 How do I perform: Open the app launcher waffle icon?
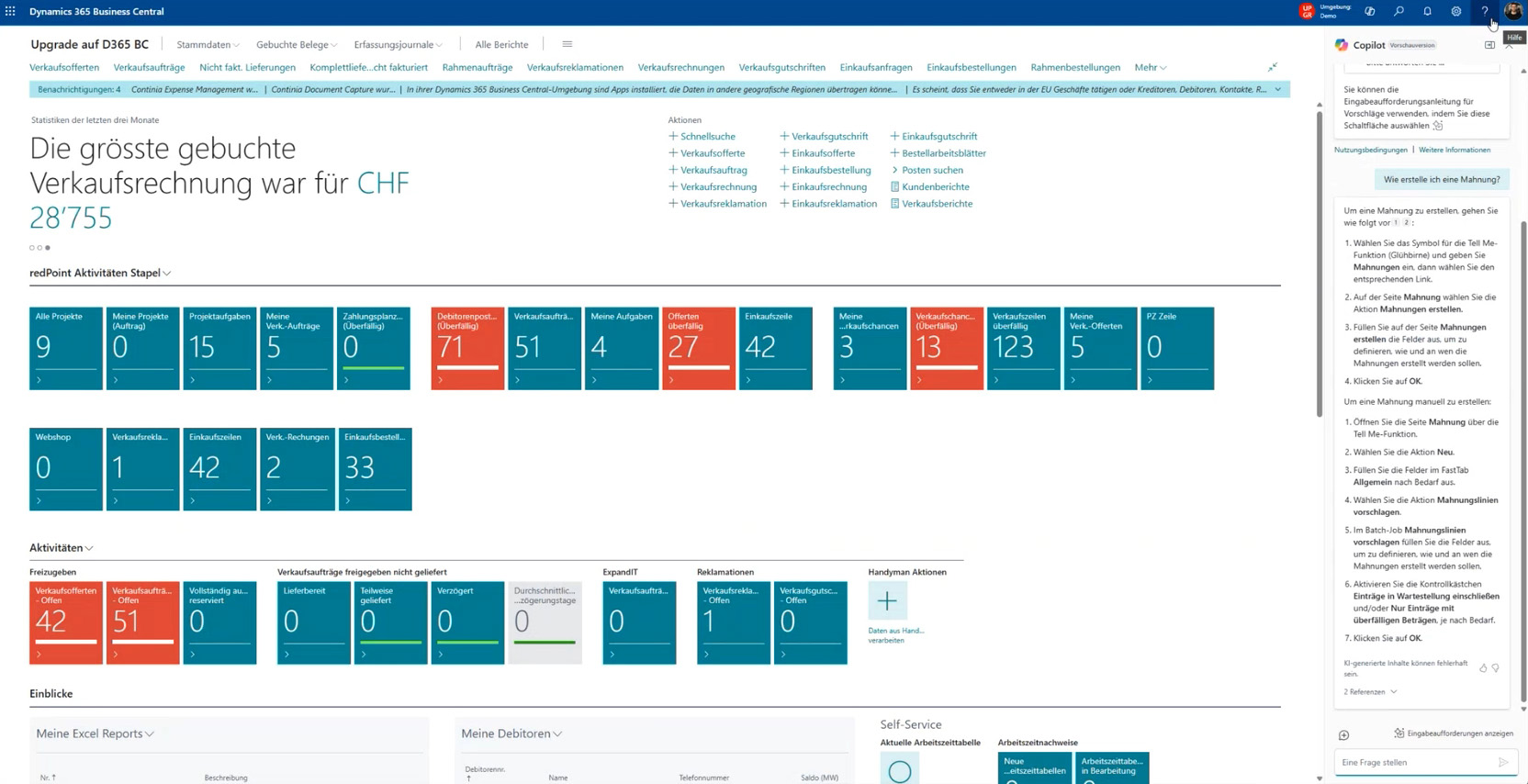pyautogui.click(x=10, y=12)
